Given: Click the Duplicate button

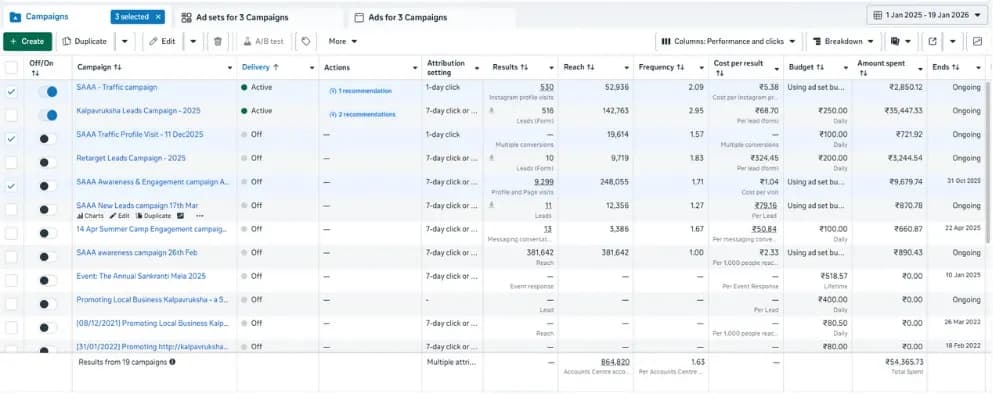Looking at the screenshot, I should [x=85, y=41].
